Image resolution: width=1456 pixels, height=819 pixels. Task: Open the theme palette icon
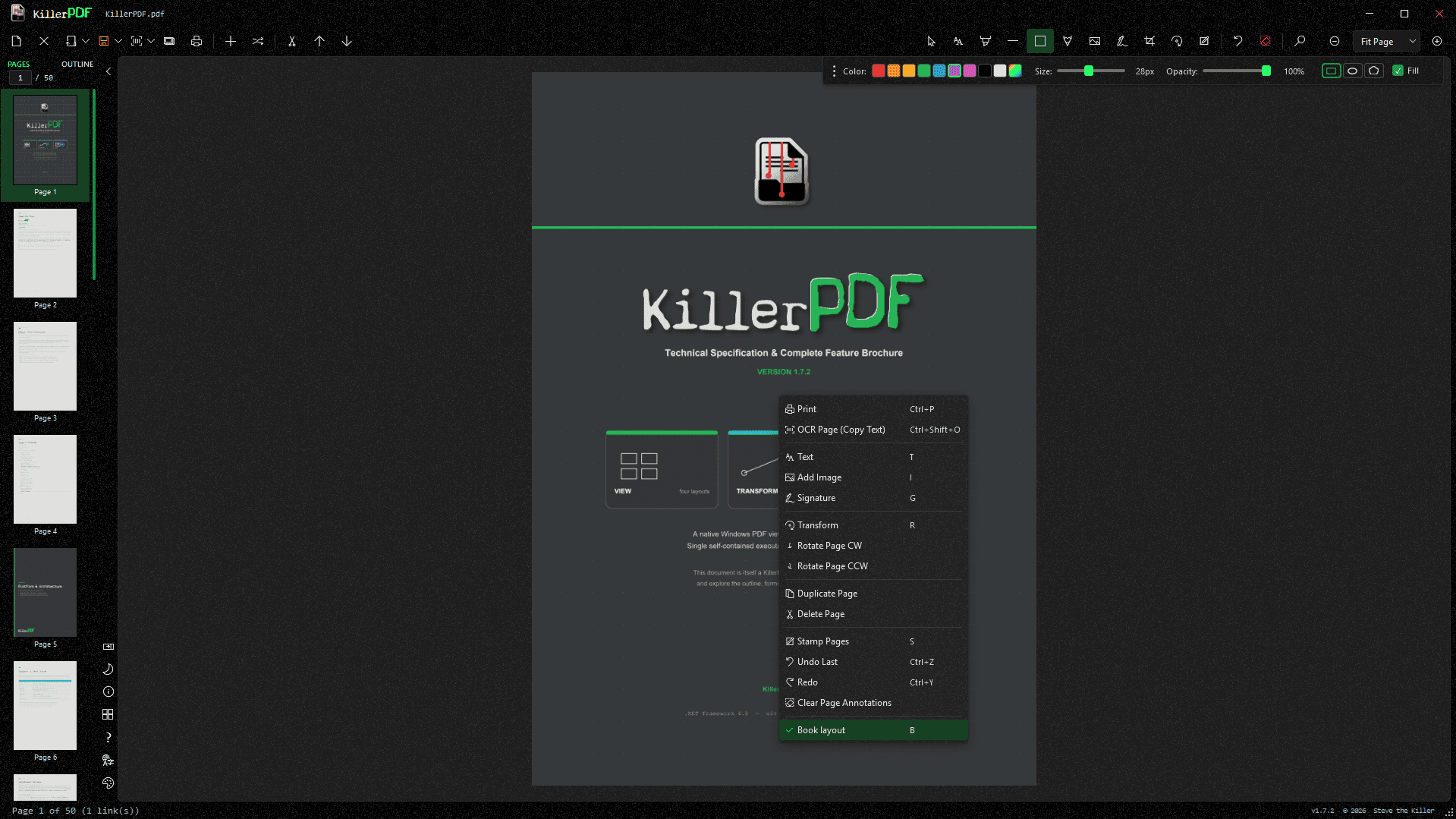pos(108,783)
